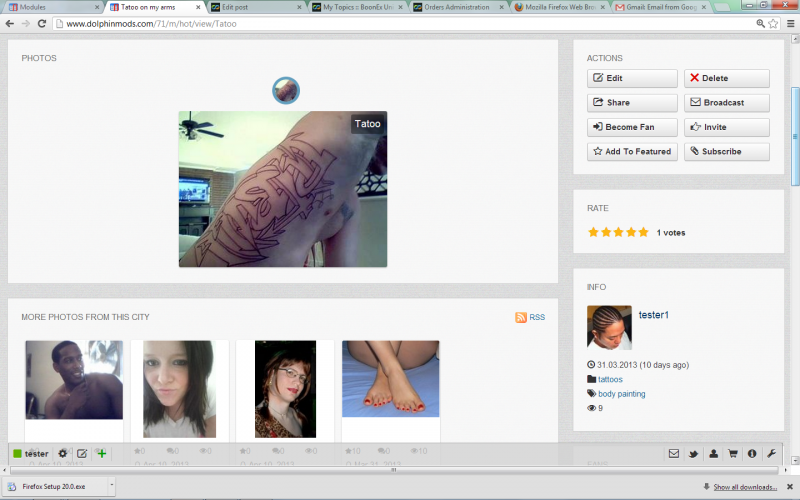Click the Share button
The width and height of the screenshot is (800, 500).
[632, 103]
